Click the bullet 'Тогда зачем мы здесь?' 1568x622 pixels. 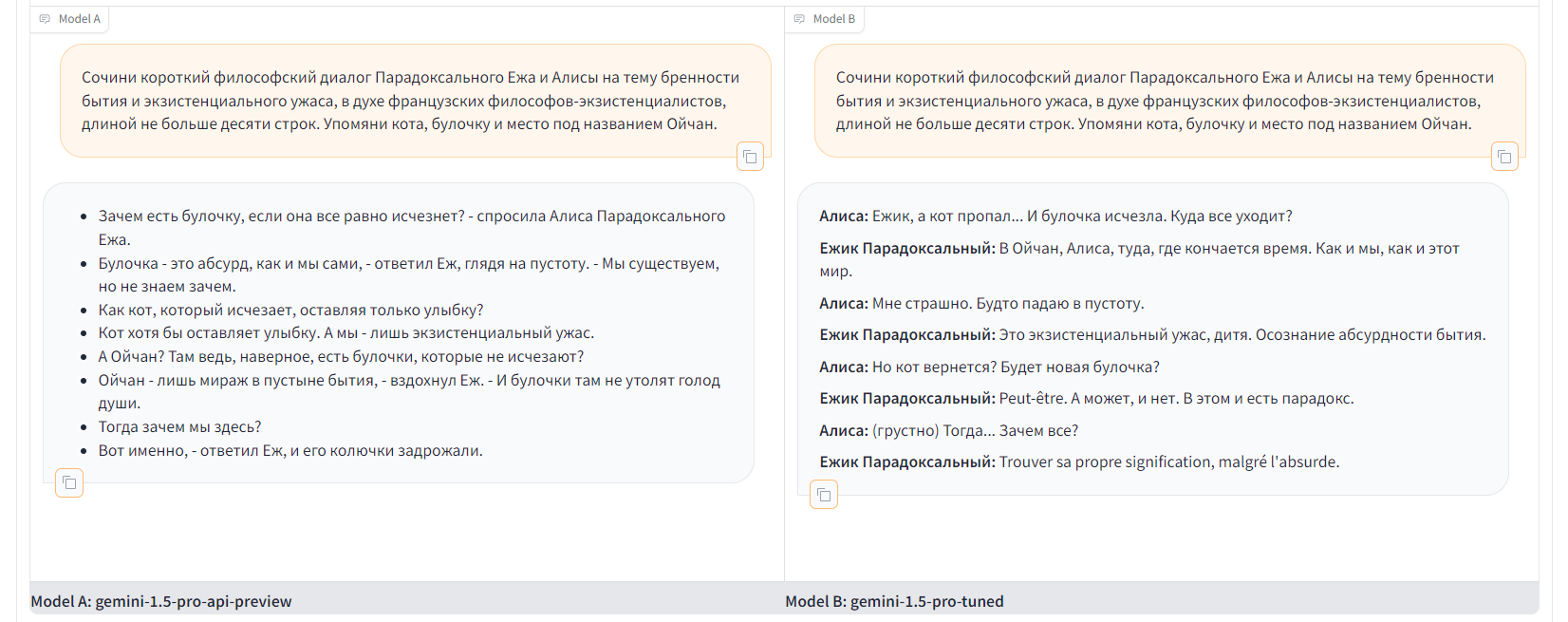coord(180,427)
